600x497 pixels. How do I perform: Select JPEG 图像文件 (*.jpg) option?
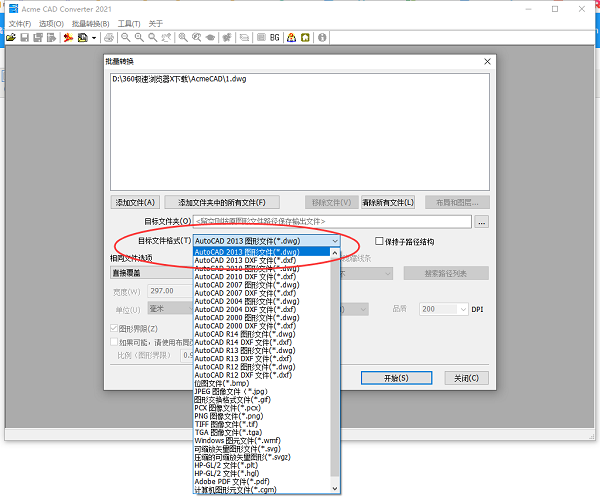coord(262,391)
